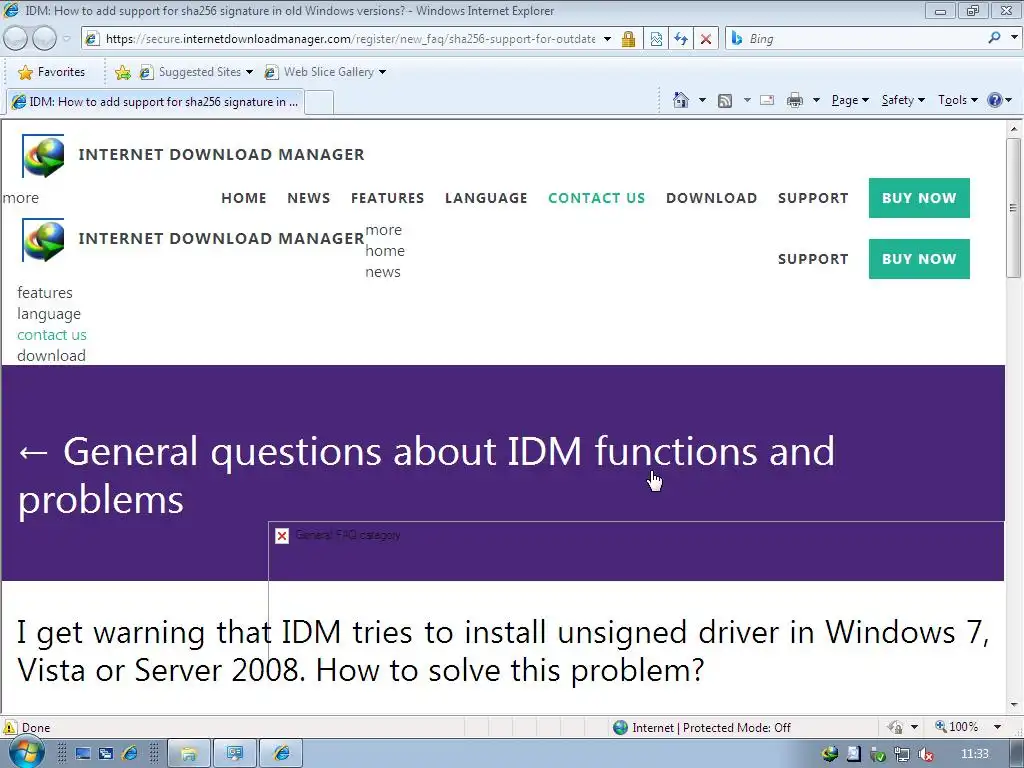
Task: Open the Safety menu
Action: 903,100
